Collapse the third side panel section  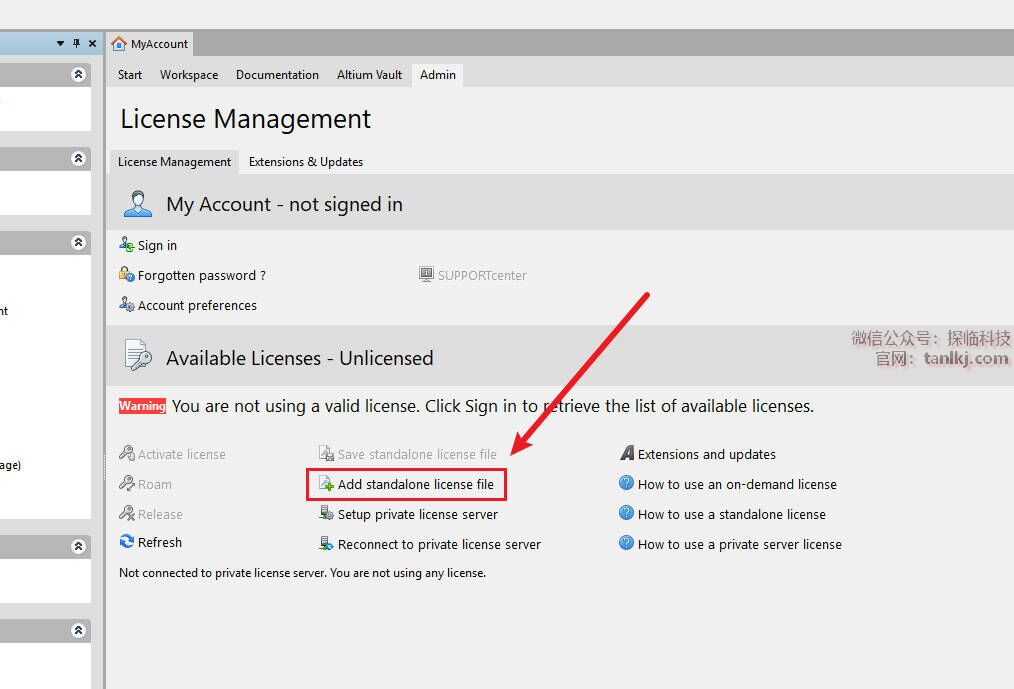coord(78,243)
